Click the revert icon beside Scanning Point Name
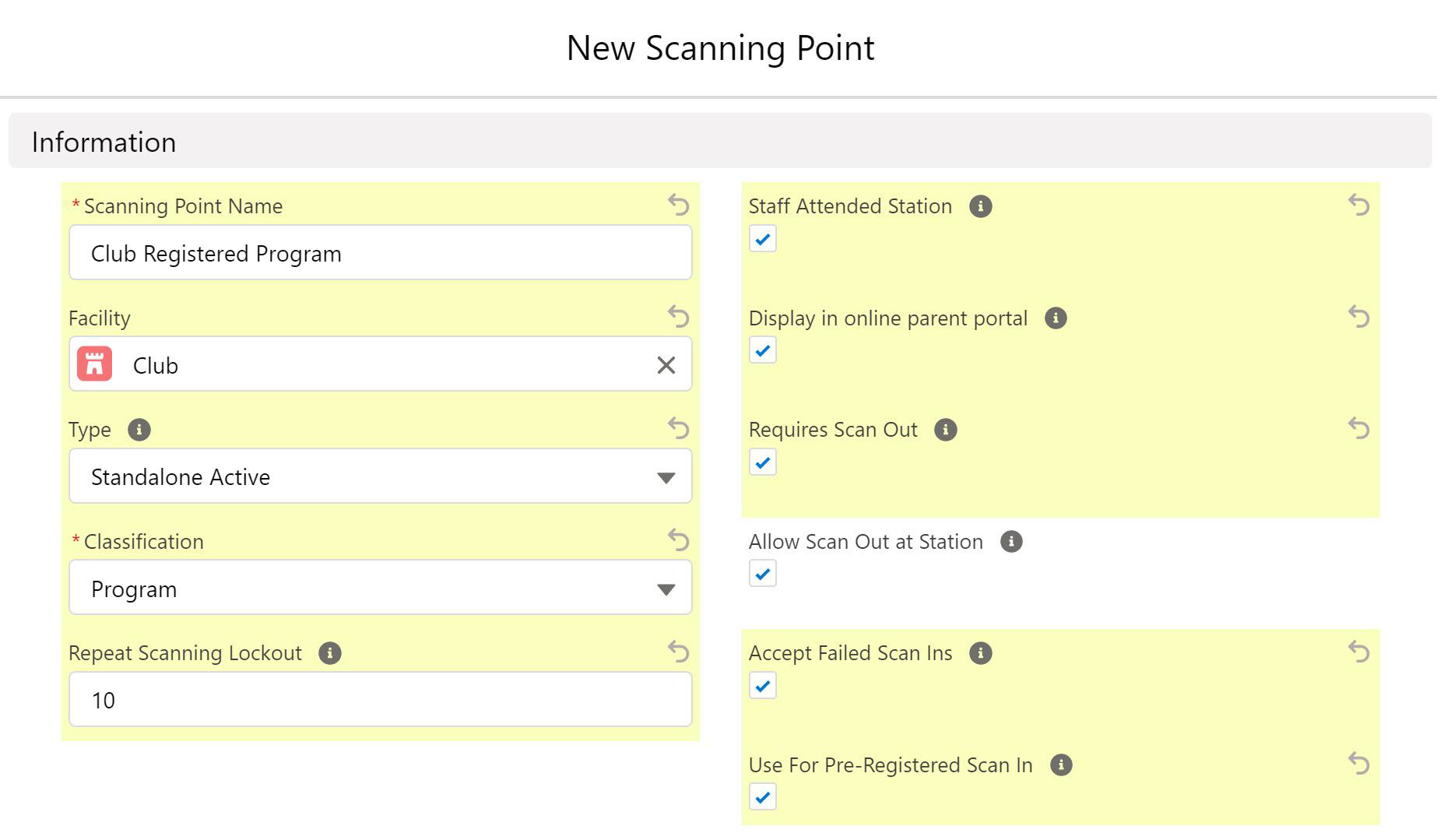The image size is (1437, 840). (678, 206)
